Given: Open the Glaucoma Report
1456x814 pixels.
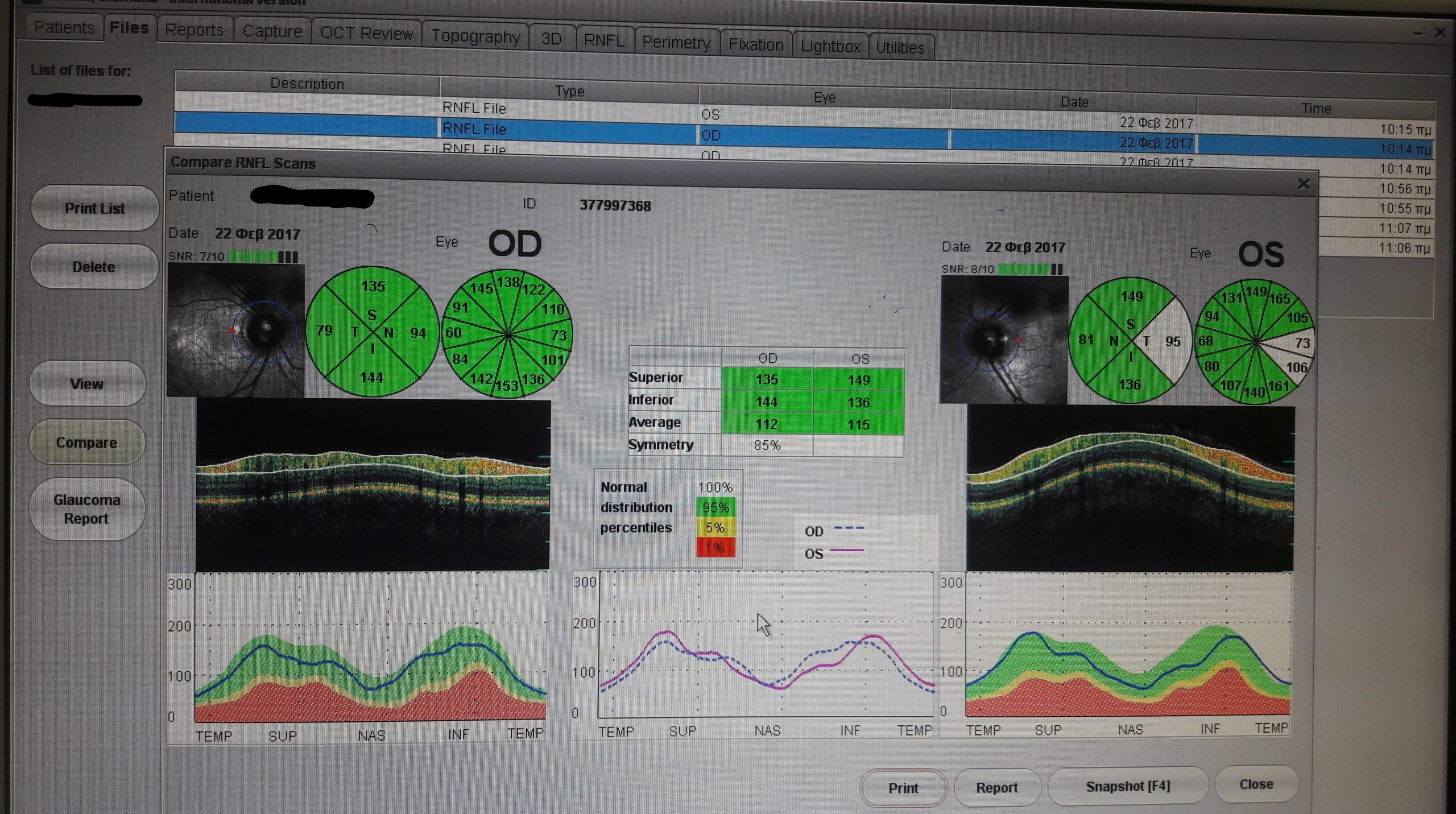Looking at the screenshot, I should [x=86, y=509].
